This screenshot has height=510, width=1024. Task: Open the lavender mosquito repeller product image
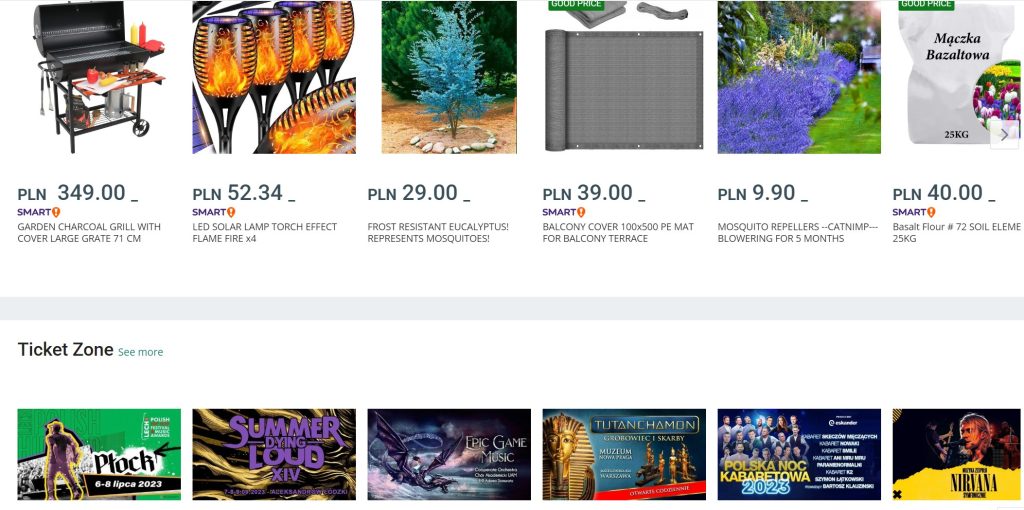tap(799, 77)
